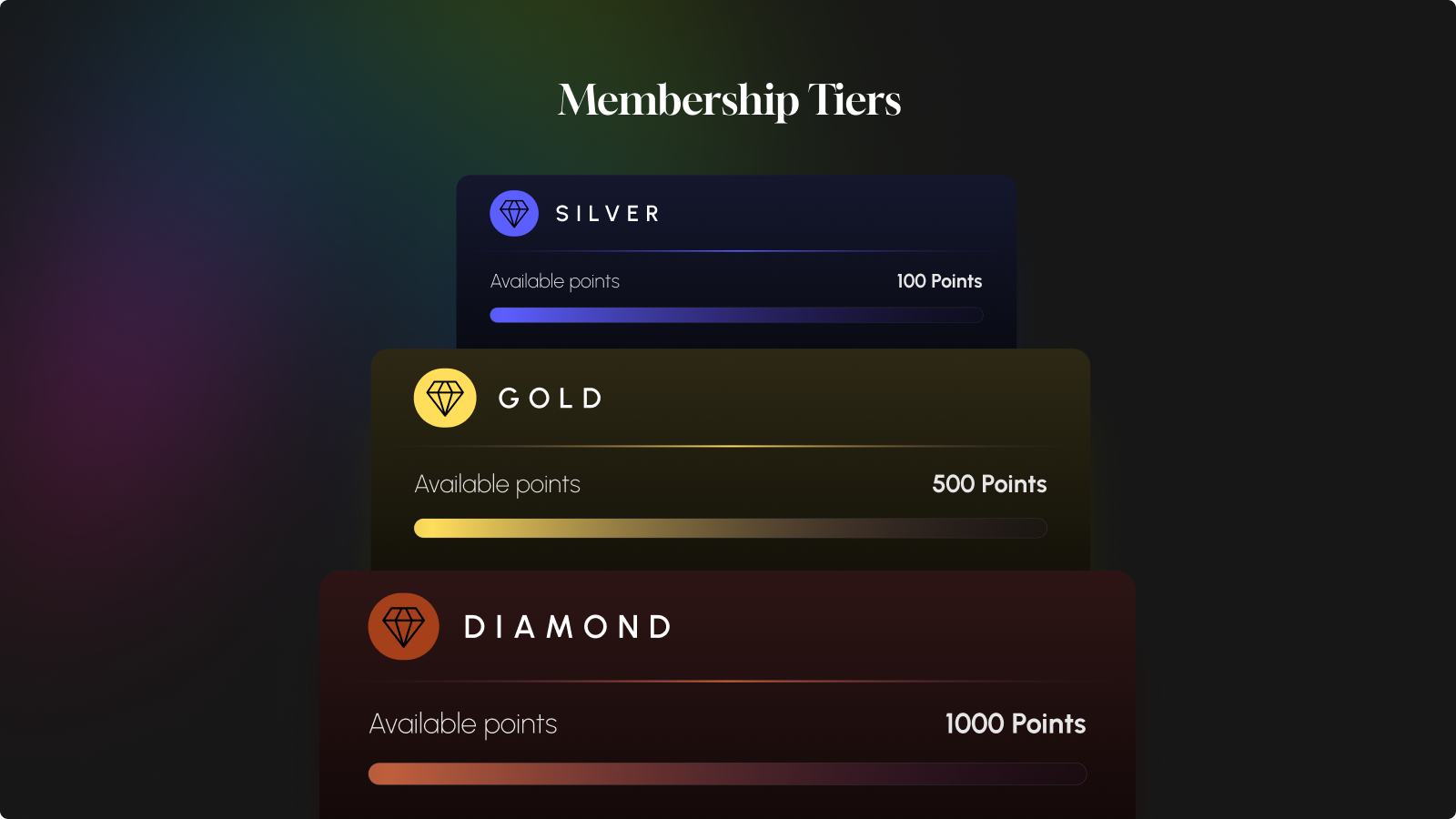The width and height of the screenshot is (1456, 819).
Task: Select the yellow Gold membership emblem
Action: pos(444,398)
